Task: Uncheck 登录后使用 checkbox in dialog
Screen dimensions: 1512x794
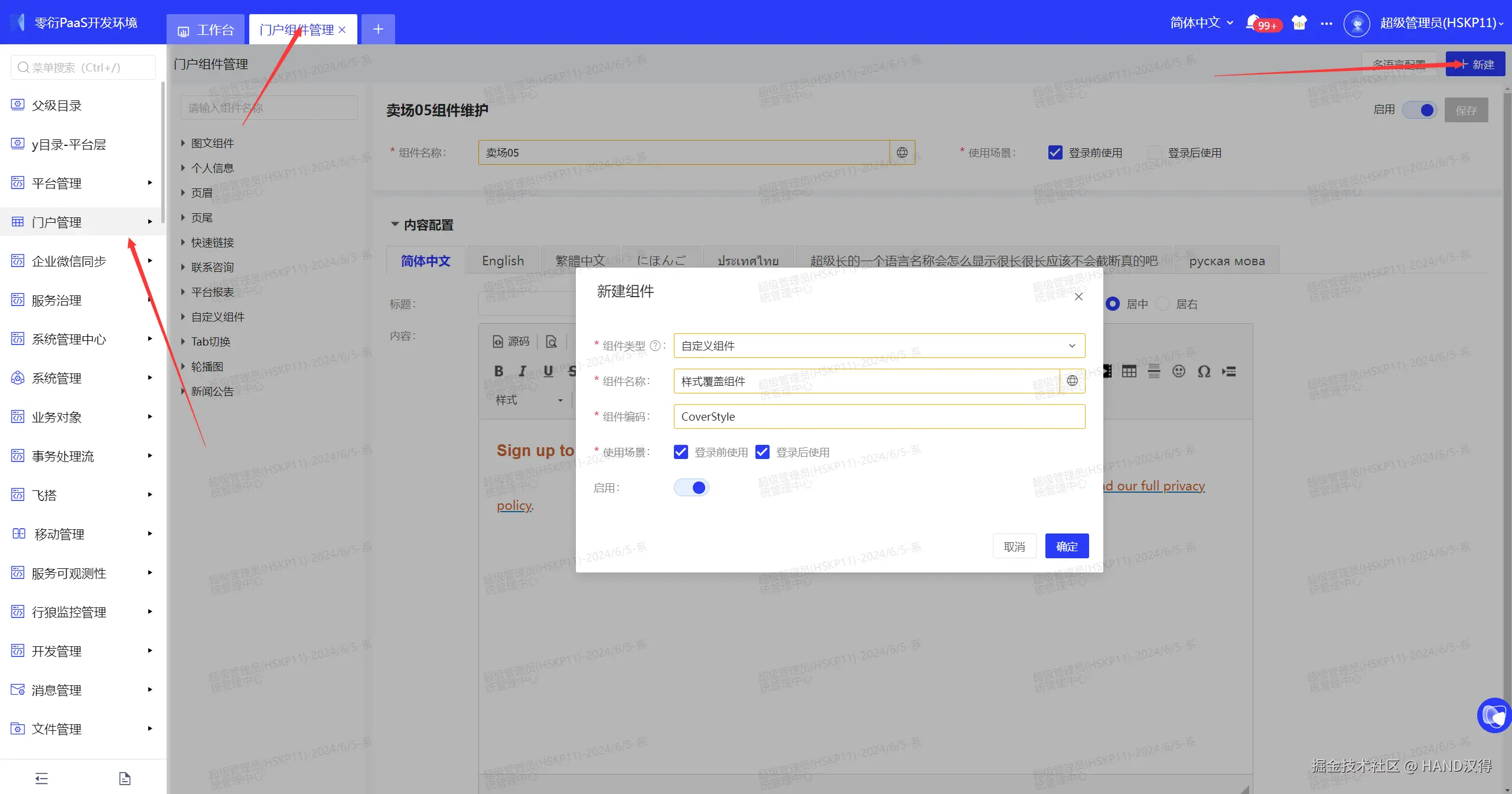Action: 762,452
